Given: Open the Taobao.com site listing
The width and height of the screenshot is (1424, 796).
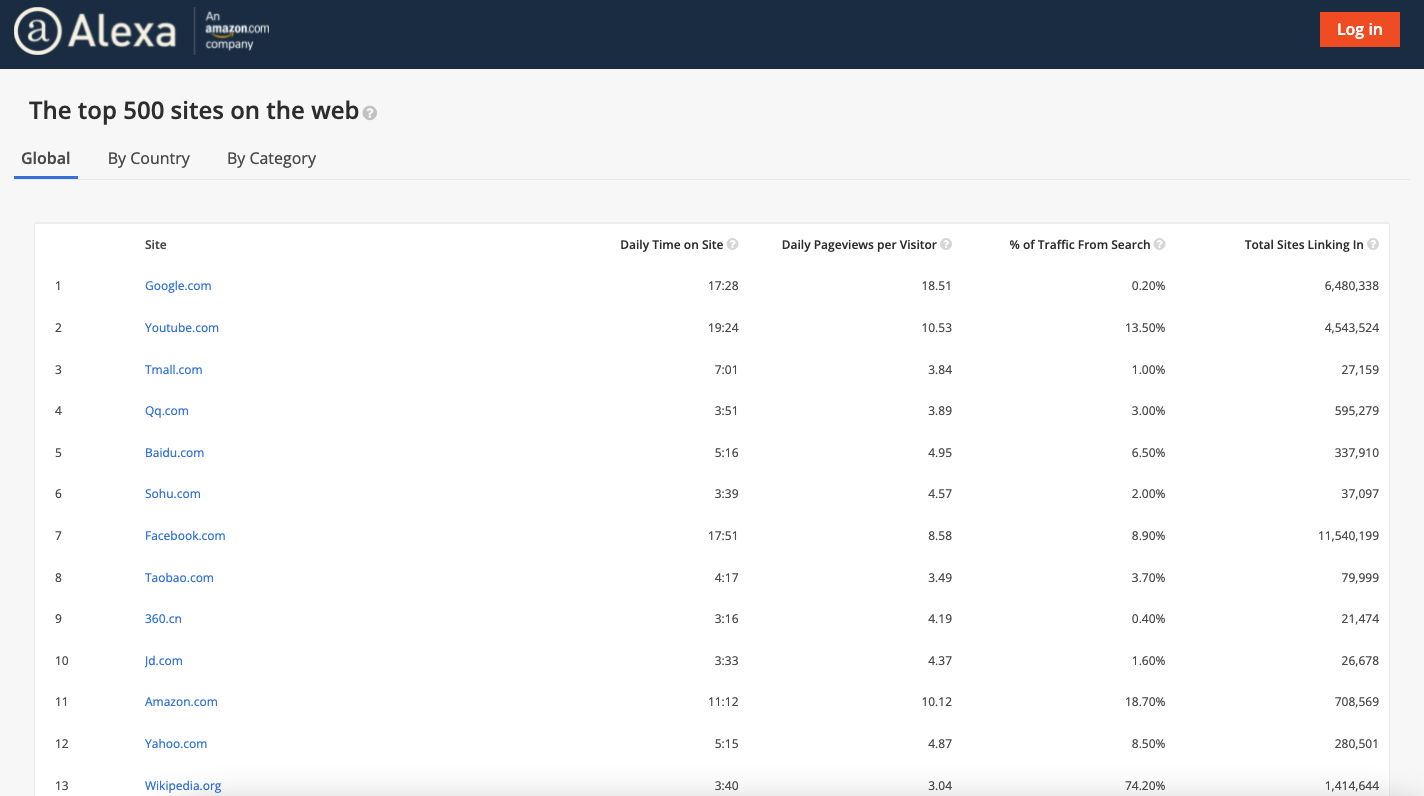Looking at the screenshot, I should click(x=179, y=577).
